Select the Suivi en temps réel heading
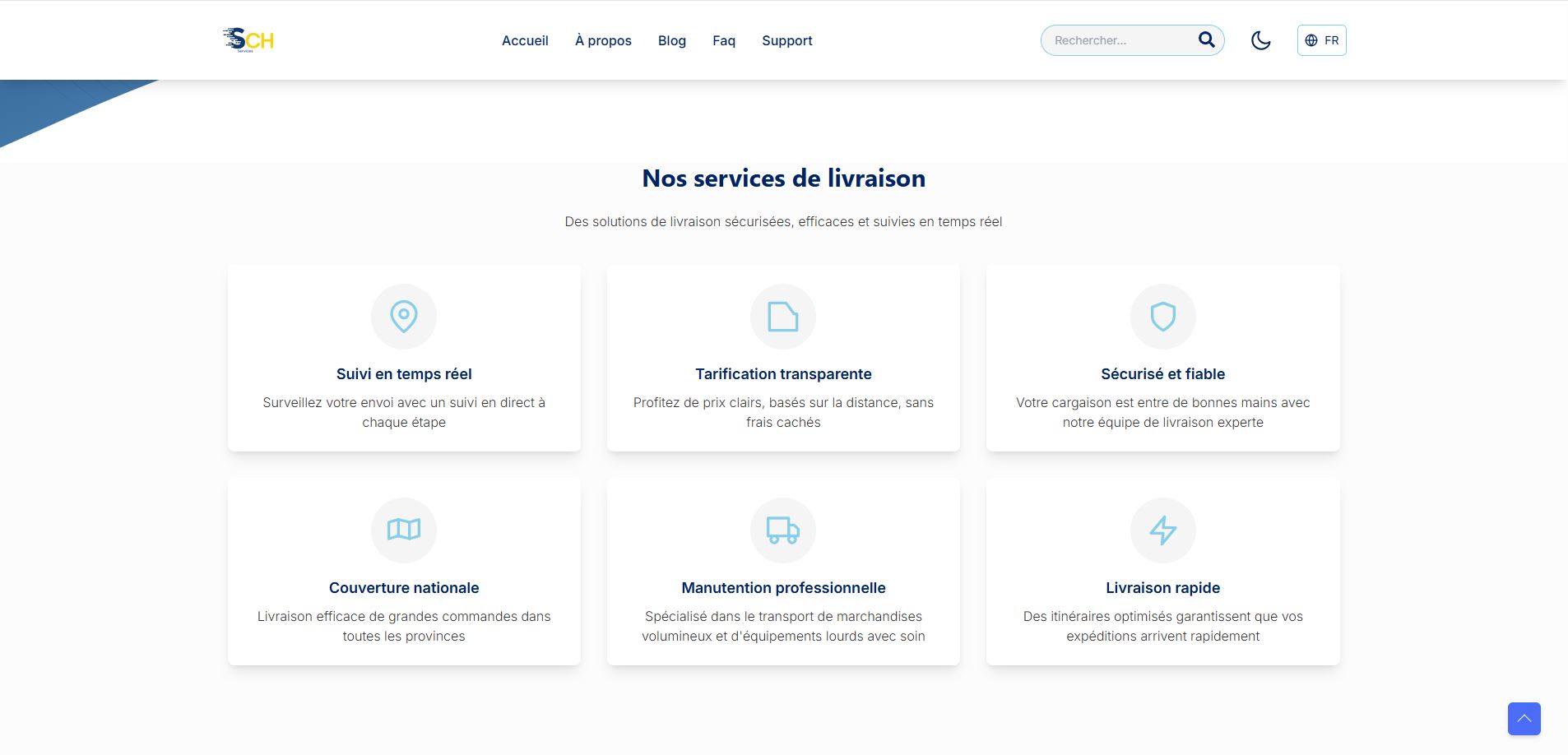1568x755 pixels. pyautogui.click(x=404, y=374)
